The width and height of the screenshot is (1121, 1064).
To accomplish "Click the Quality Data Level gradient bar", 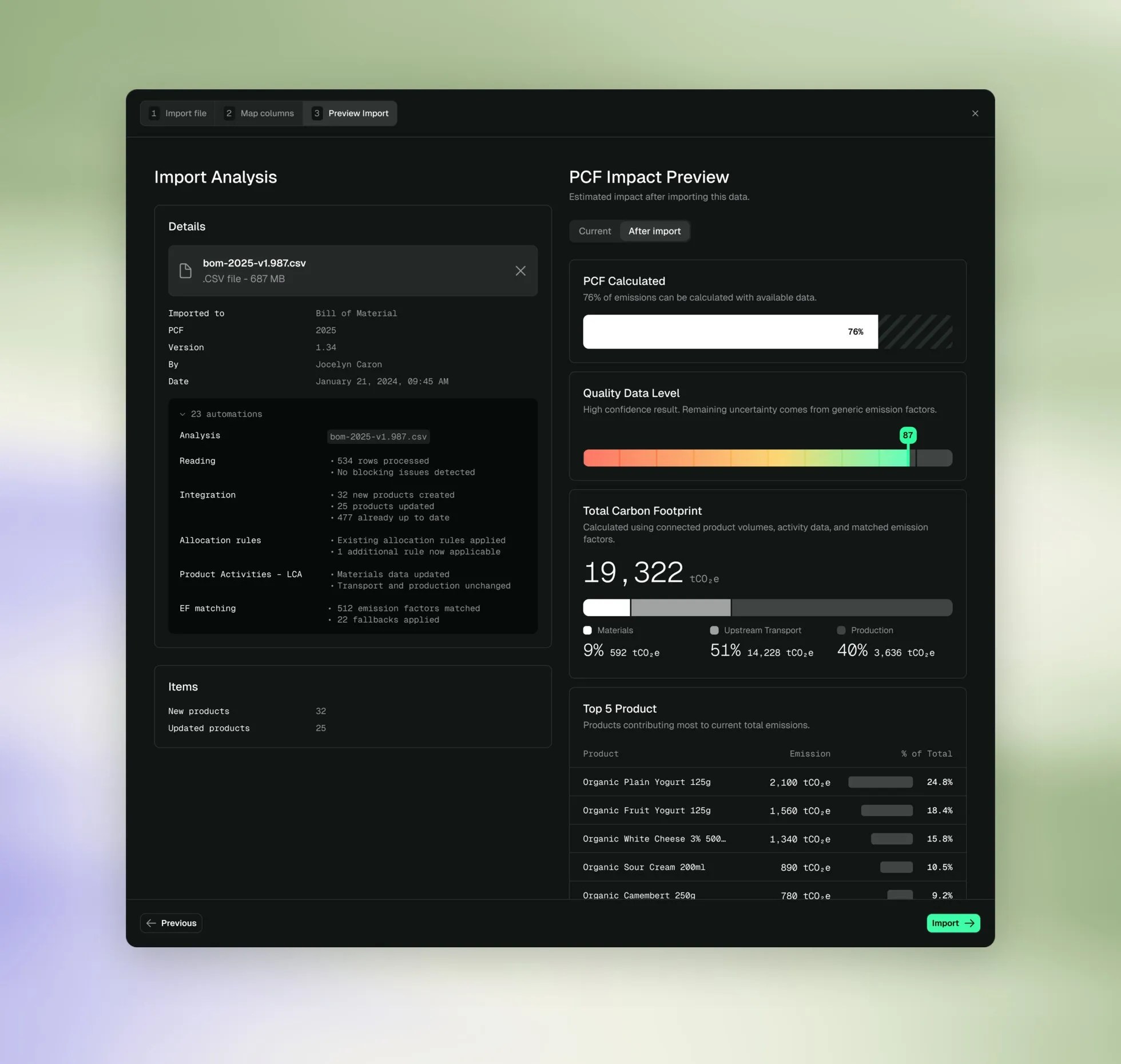I will tap(768, 458).
